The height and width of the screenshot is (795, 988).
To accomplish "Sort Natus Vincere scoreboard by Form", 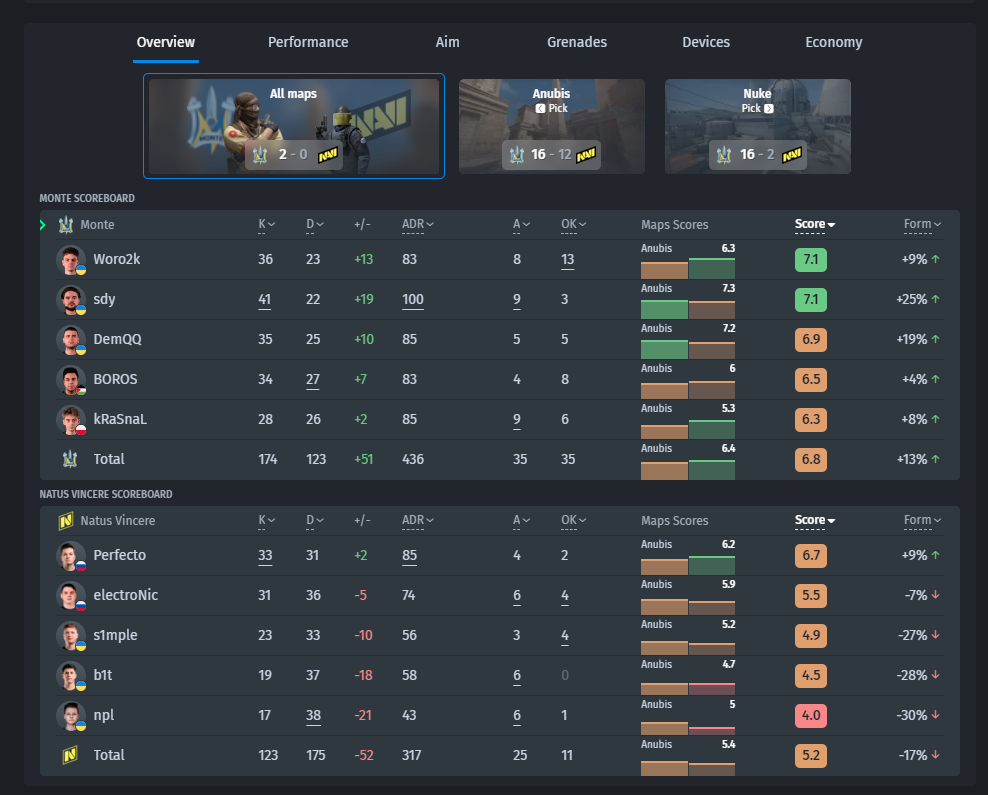I will coord(922,520).
